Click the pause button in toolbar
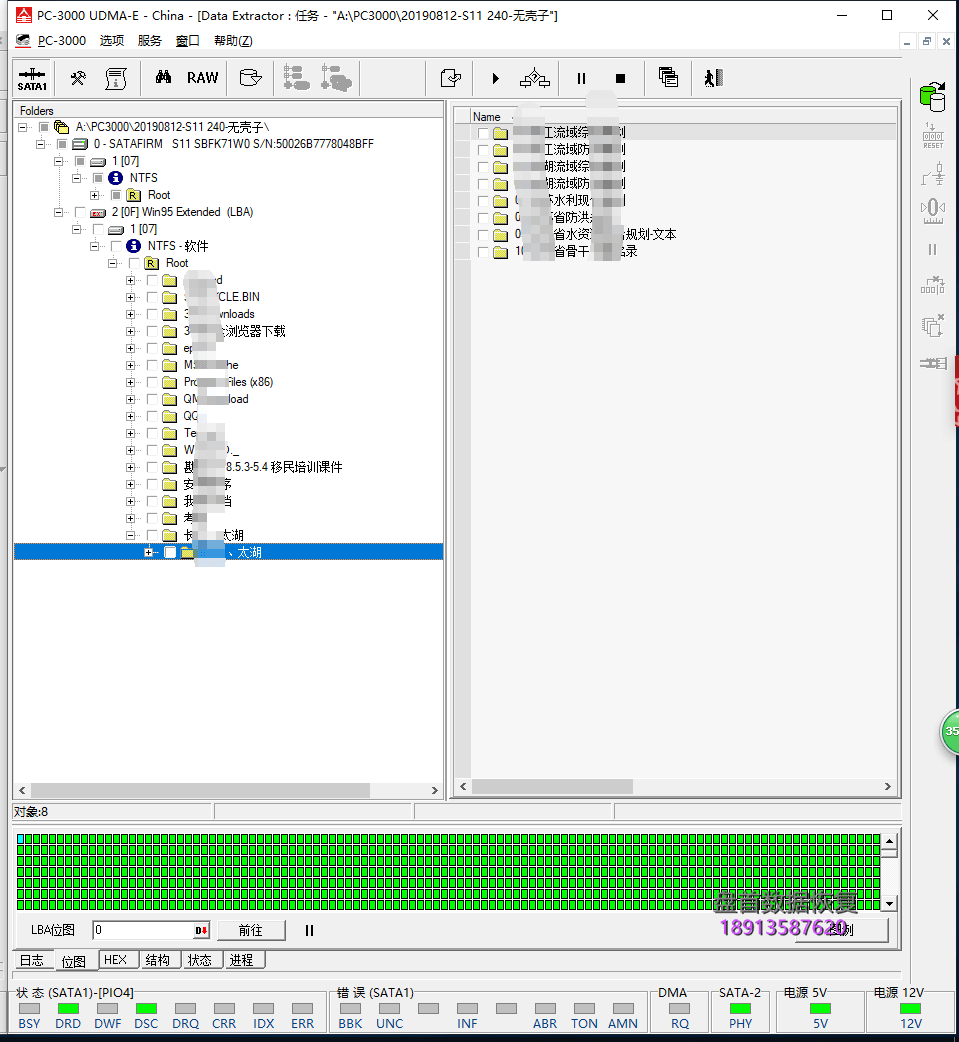The height and width of the screenshot is (1042, 959). pos(581,78)
